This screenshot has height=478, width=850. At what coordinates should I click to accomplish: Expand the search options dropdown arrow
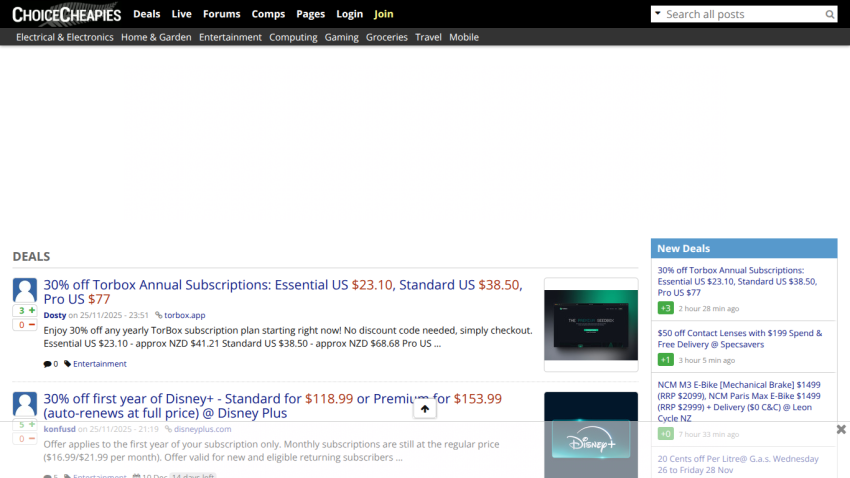(x=658, y=14)
